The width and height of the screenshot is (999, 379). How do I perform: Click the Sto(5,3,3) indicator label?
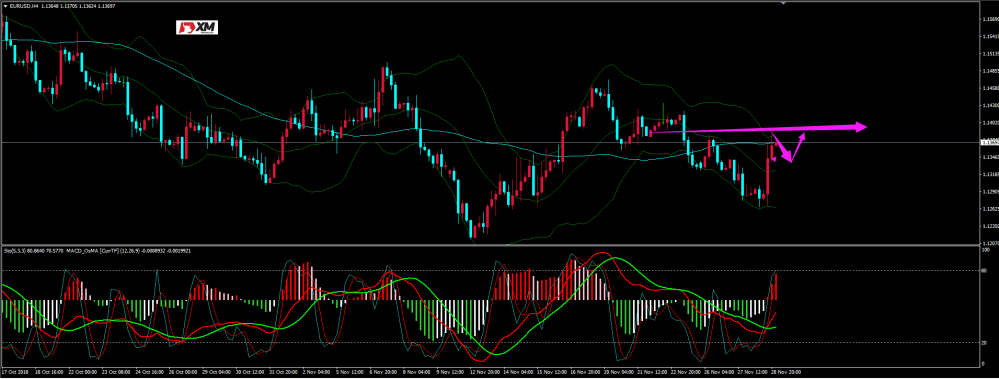(15, 251)
